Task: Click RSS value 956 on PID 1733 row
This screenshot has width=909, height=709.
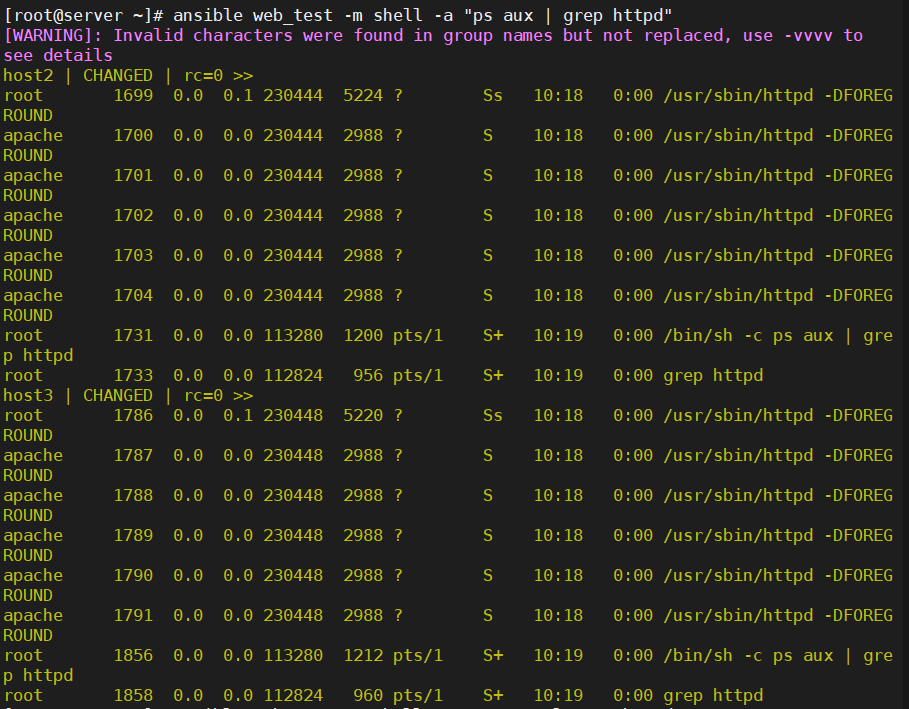Action: click(x=368, y=376)
